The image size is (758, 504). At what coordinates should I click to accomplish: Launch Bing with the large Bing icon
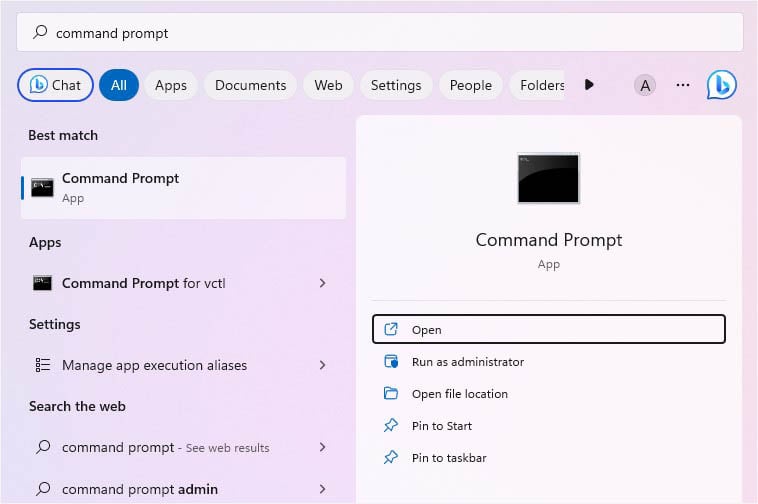click(722, 85)
